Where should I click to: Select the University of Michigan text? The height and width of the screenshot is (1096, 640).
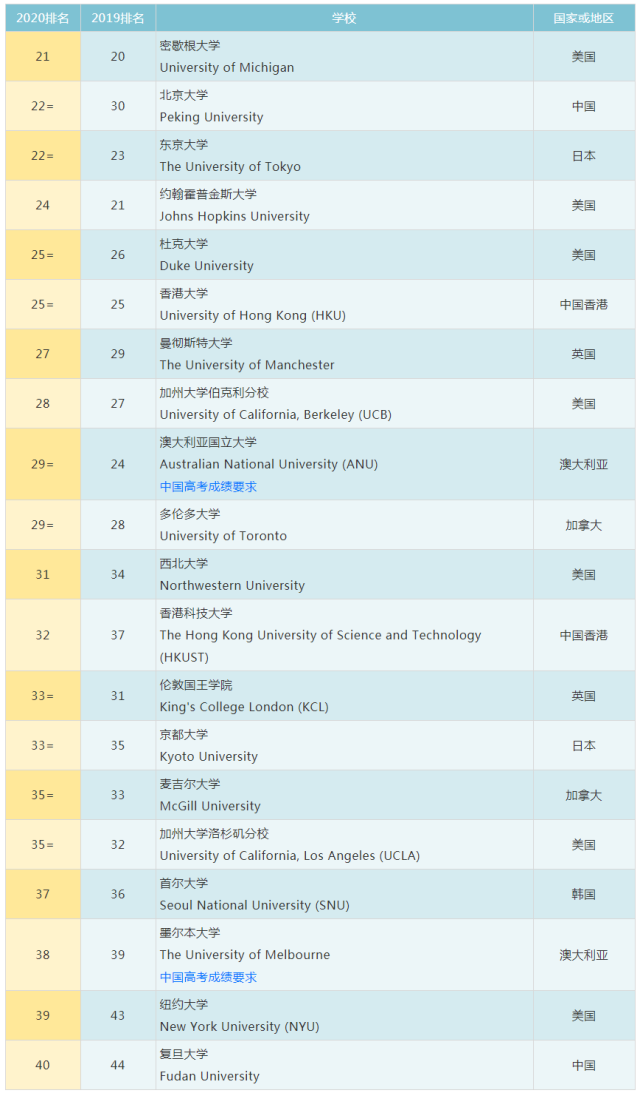[x=226, y=68]
